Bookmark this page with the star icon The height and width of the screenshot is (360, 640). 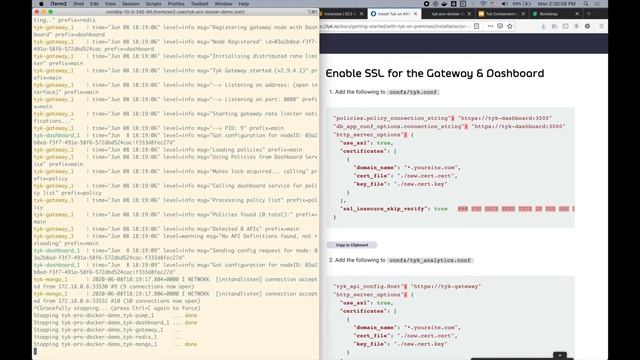click(510, 26)
